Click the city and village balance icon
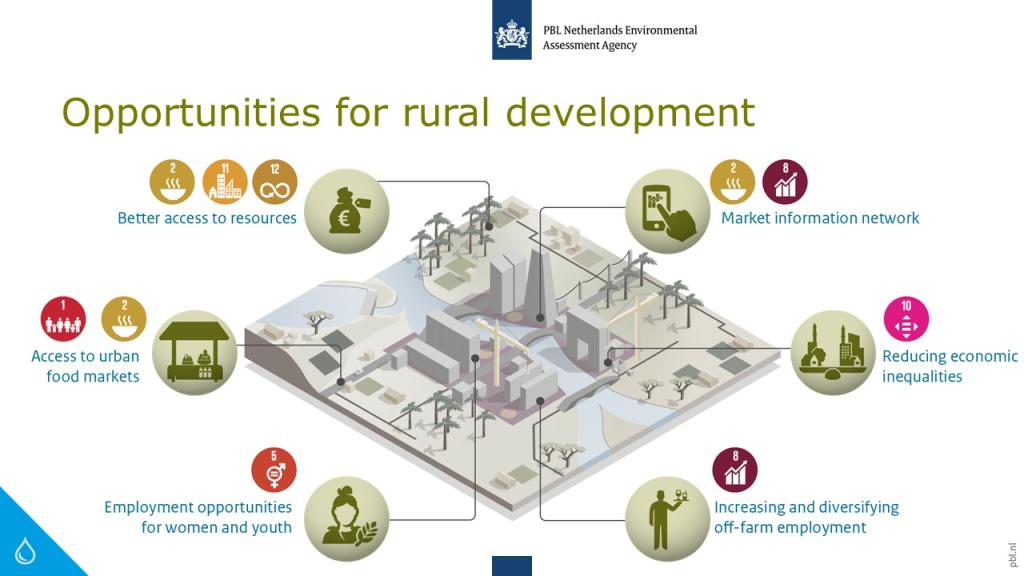 (x=833, y=352)
